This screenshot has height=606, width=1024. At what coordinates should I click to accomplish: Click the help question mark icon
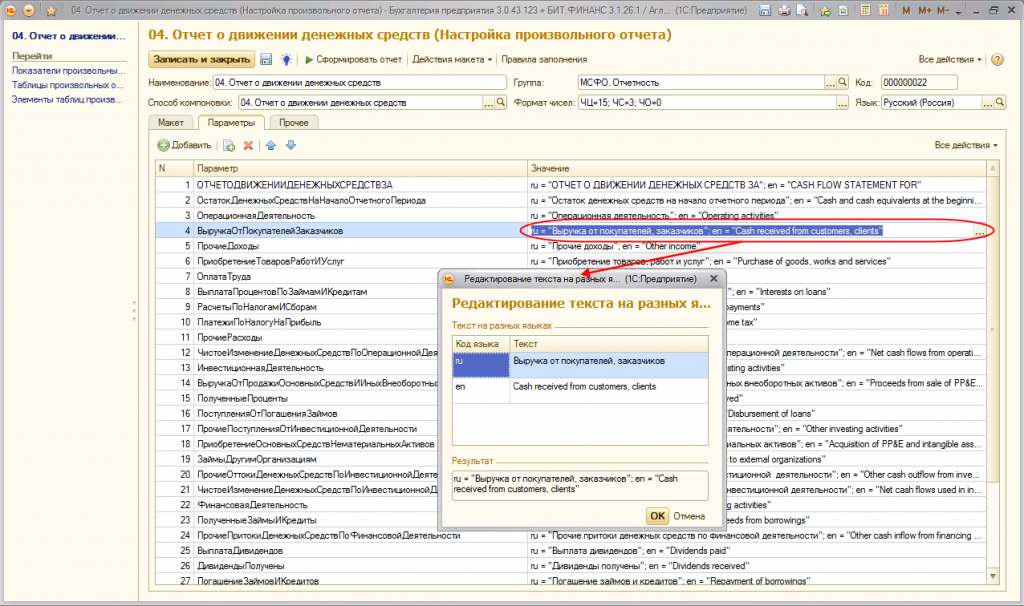coord(997,60)
